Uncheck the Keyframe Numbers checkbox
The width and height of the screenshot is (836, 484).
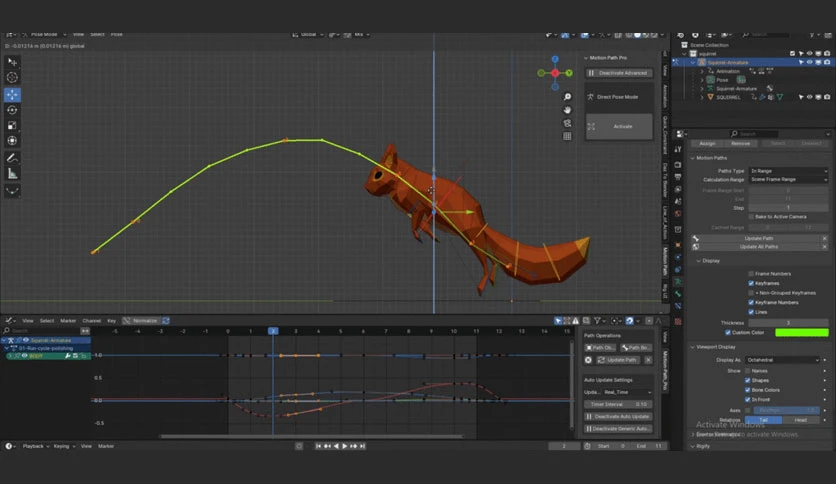[x=751, y=302]
